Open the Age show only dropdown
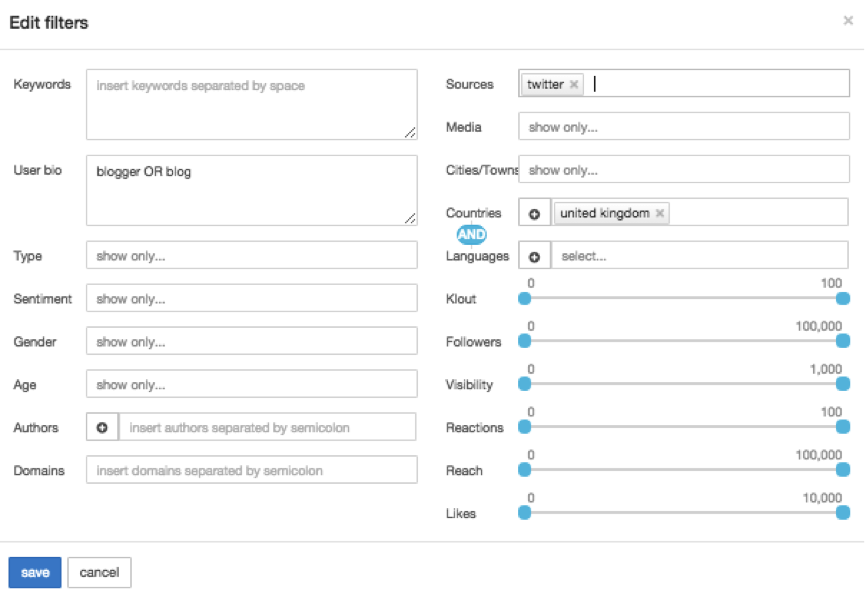The width and height of the screenshot is (865, 600). pyautogui.click(x=251, y=385)
